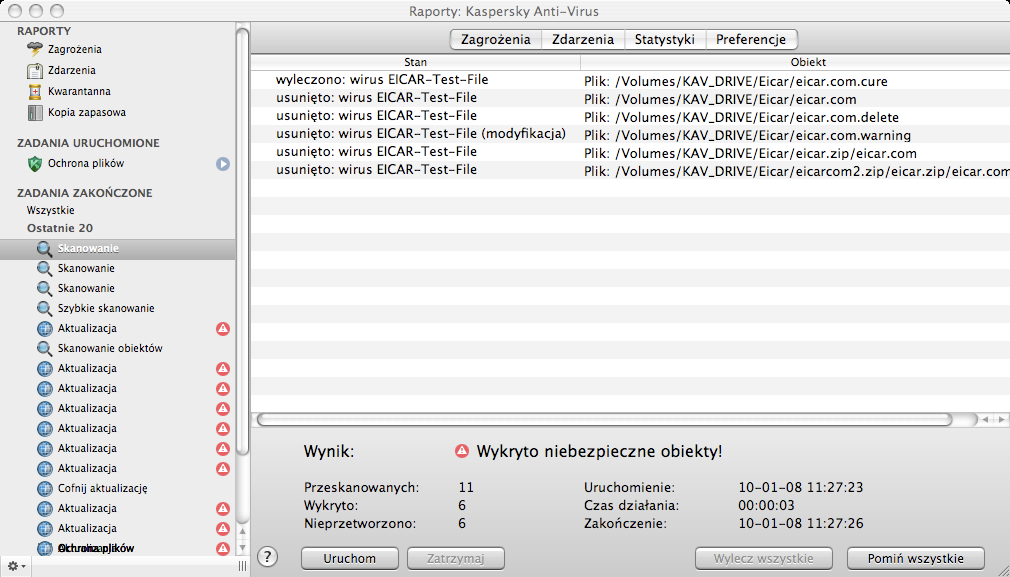This screenshot has width=1010, height=577.
Task: Click the Przeskanowanych value 11
Action: pyautogui.click(x=466, y=487)
